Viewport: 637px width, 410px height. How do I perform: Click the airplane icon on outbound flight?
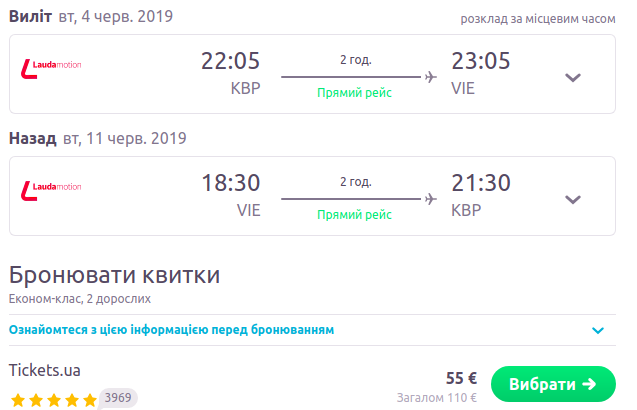click(x=431, y=76)
